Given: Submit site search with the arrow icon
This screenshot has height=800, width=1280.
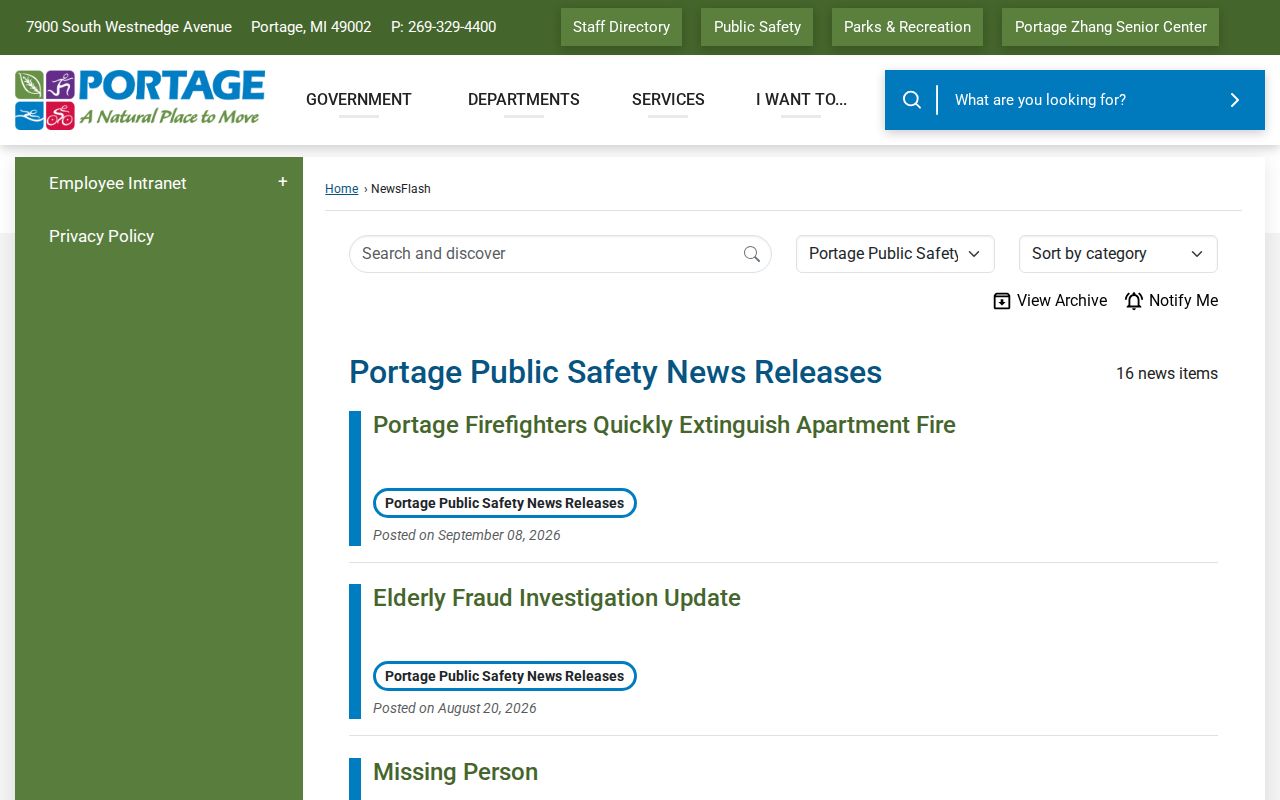Looking at the screenshot, I should [x=1235, y=100].
